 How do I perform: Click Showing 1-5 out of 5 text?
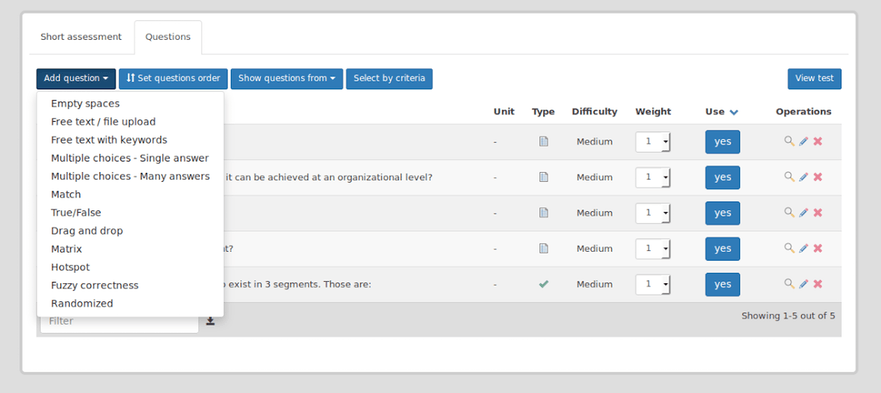788,315
